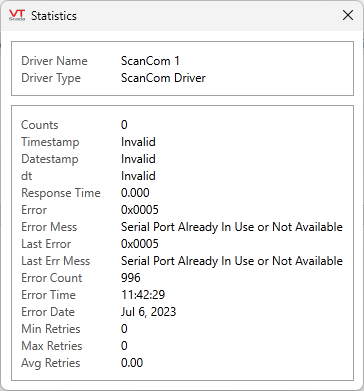364x391 pixels.
Task: Click the Min Retries value
Action: [124, 329]
